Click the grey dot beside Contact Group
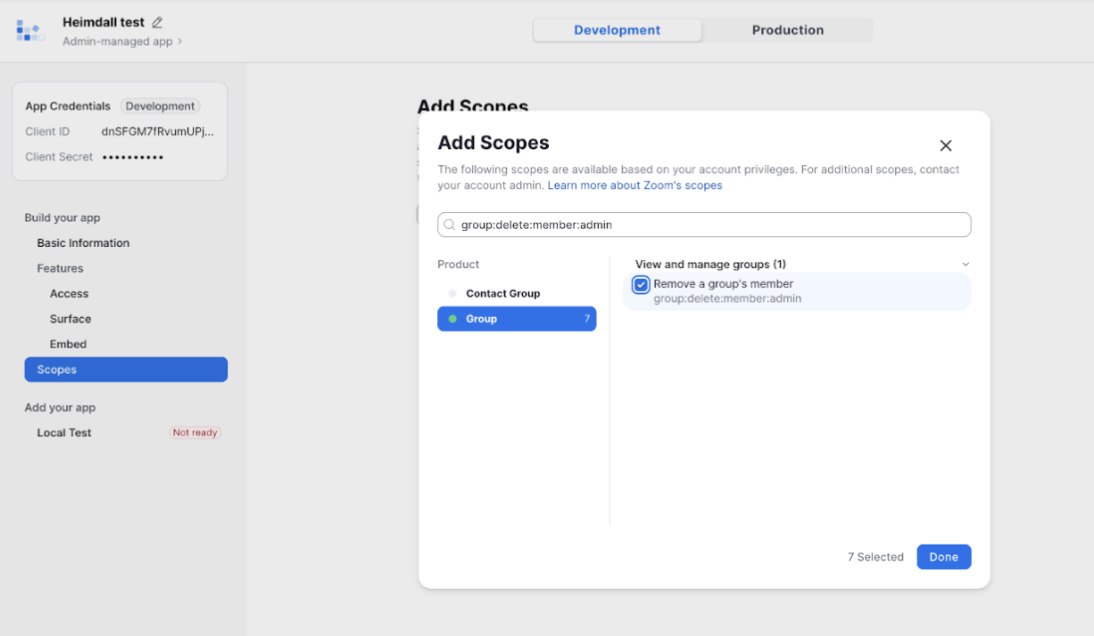The height and width of the screenshot is (636, 1094). 453,294
